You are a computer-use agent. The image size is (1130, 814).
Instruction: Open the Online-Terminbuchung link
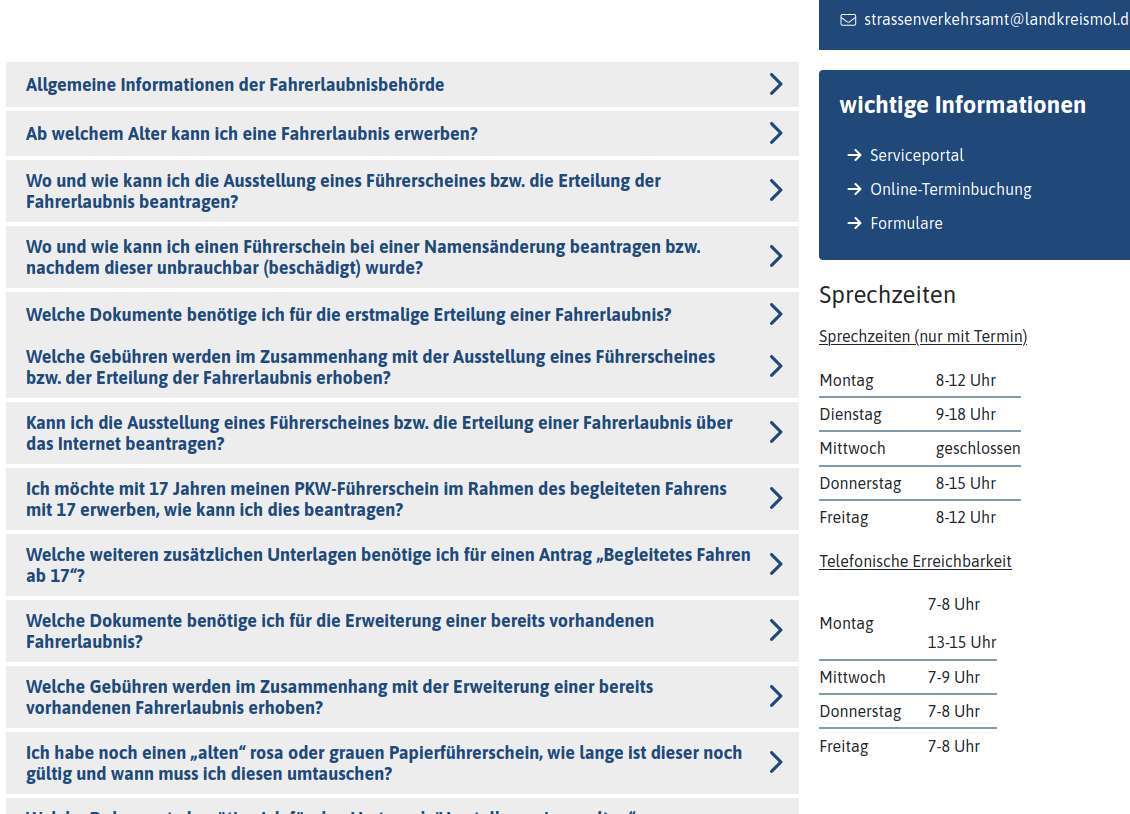pyautogui.click(x=950, y=189)
